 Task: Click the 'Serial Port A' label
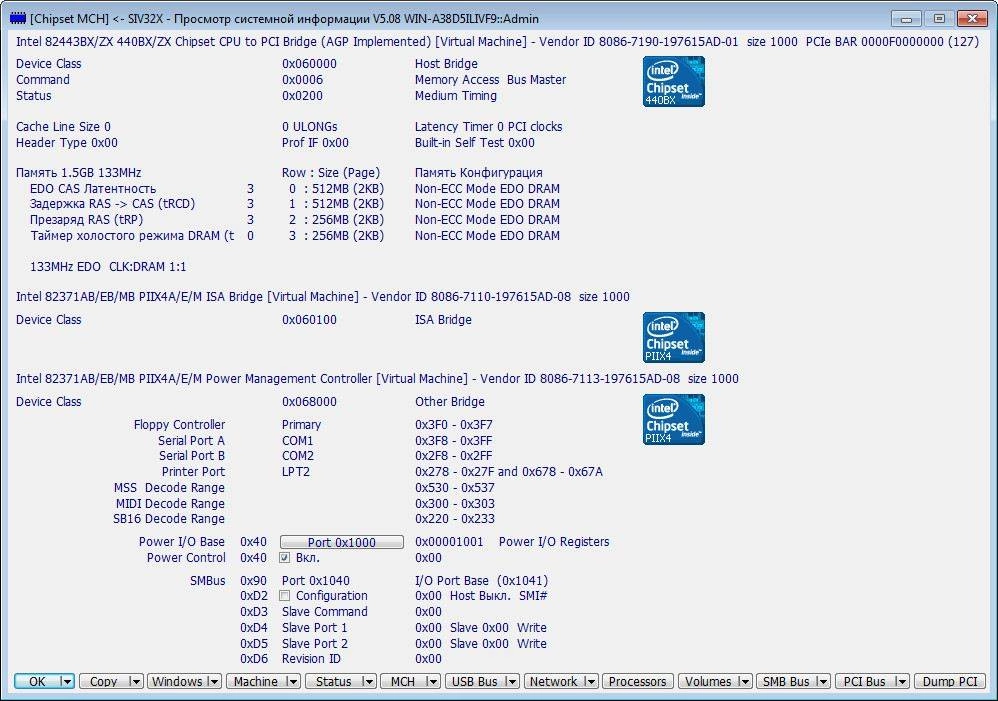pos(192,441)
